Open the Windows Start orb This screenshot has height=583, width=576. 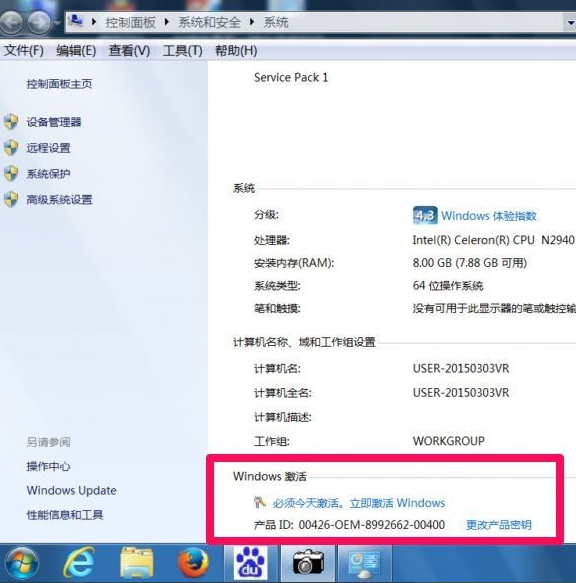21,563
